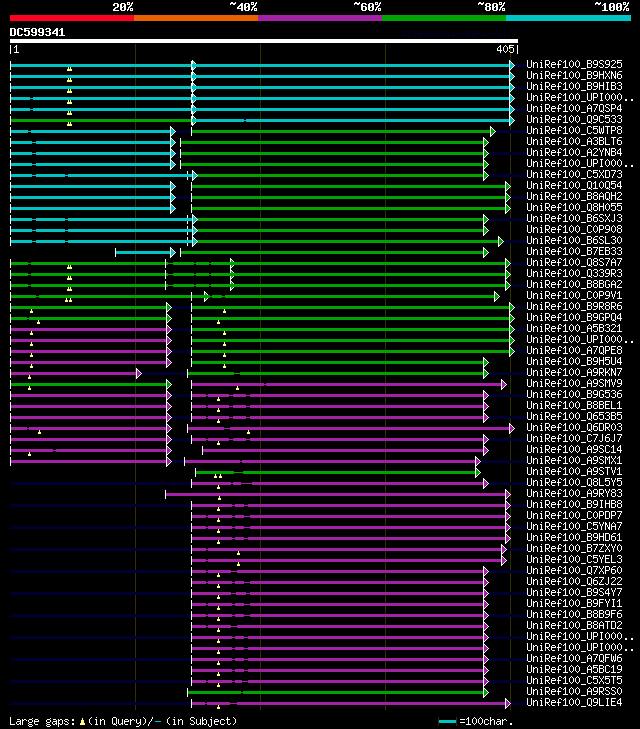Pick the UniRef100_Q339R3 label
The image size is (640, 729).
574,273
